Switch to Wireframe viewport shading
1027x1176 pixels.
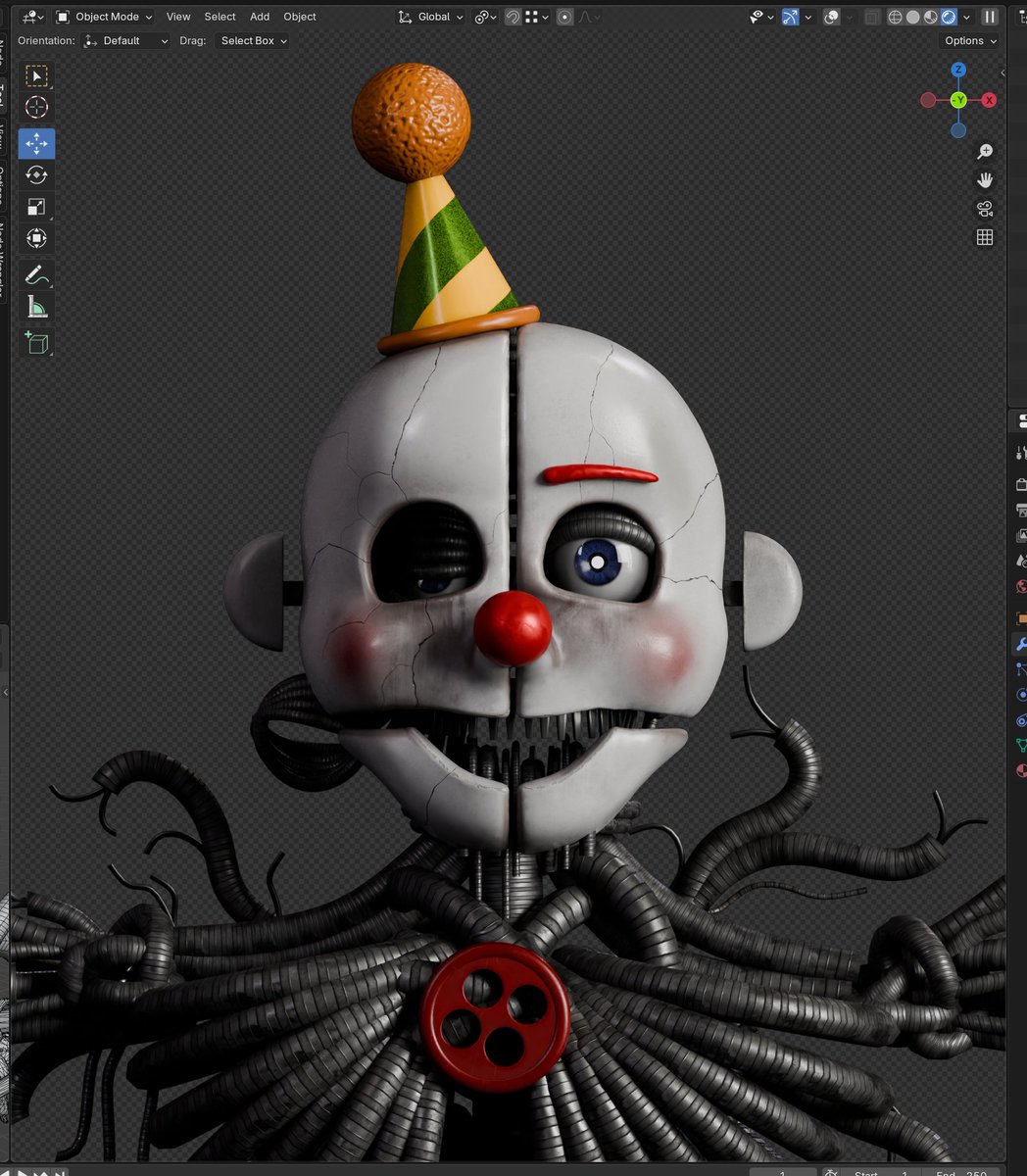(x=895, y=17)
